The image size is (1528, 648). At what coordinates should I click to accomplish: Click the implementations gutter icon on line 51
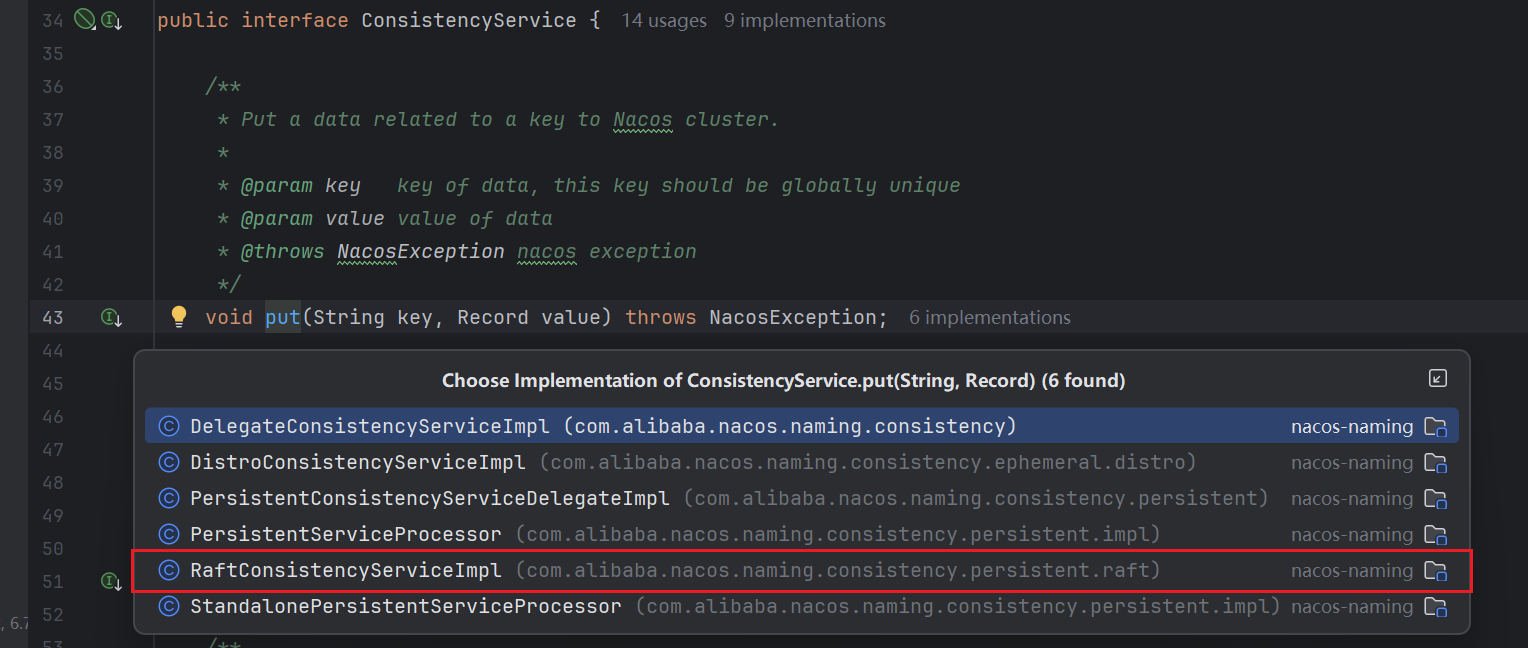(111, 581)
